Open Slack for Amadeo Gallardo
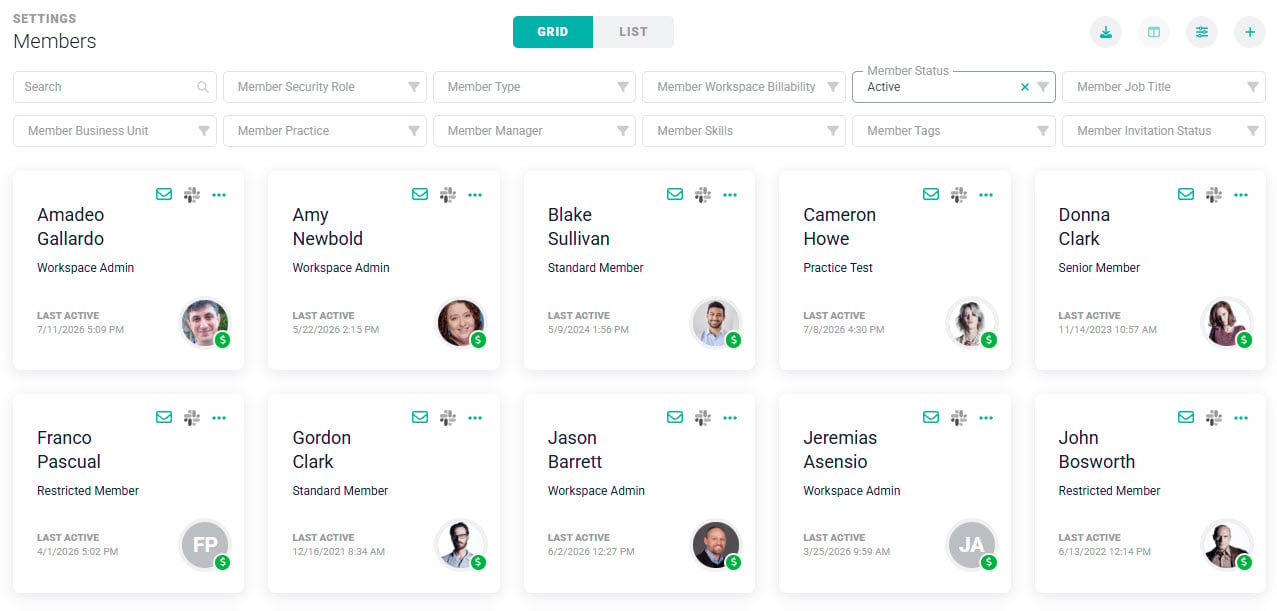Viewport: 1277px width, 611px height. tap(192, 194)
